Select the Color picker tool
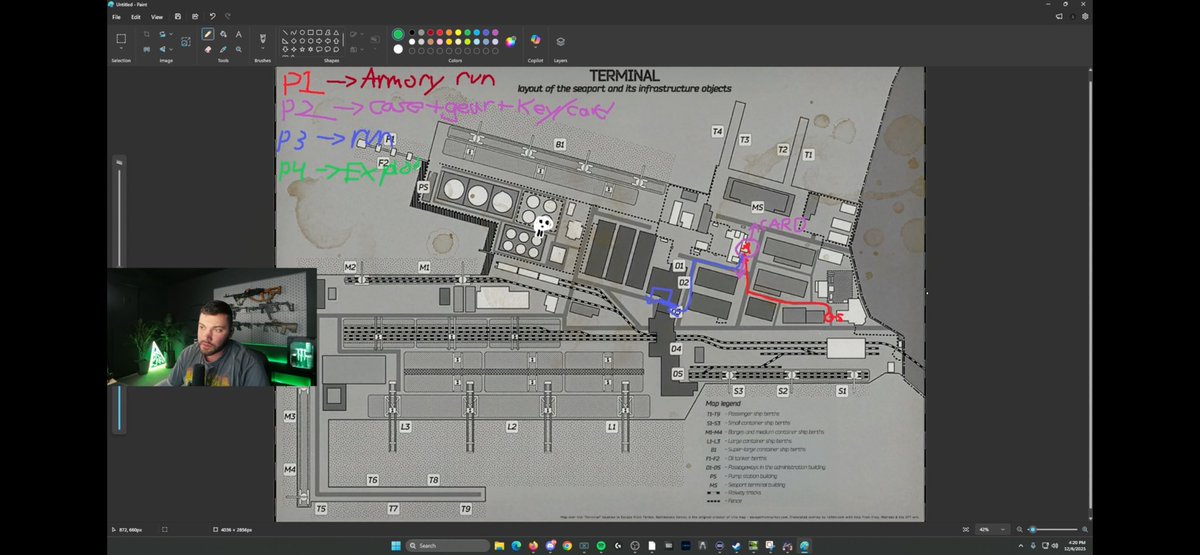The width and height of the screenshot is (1200, 555). coord(223,49)
